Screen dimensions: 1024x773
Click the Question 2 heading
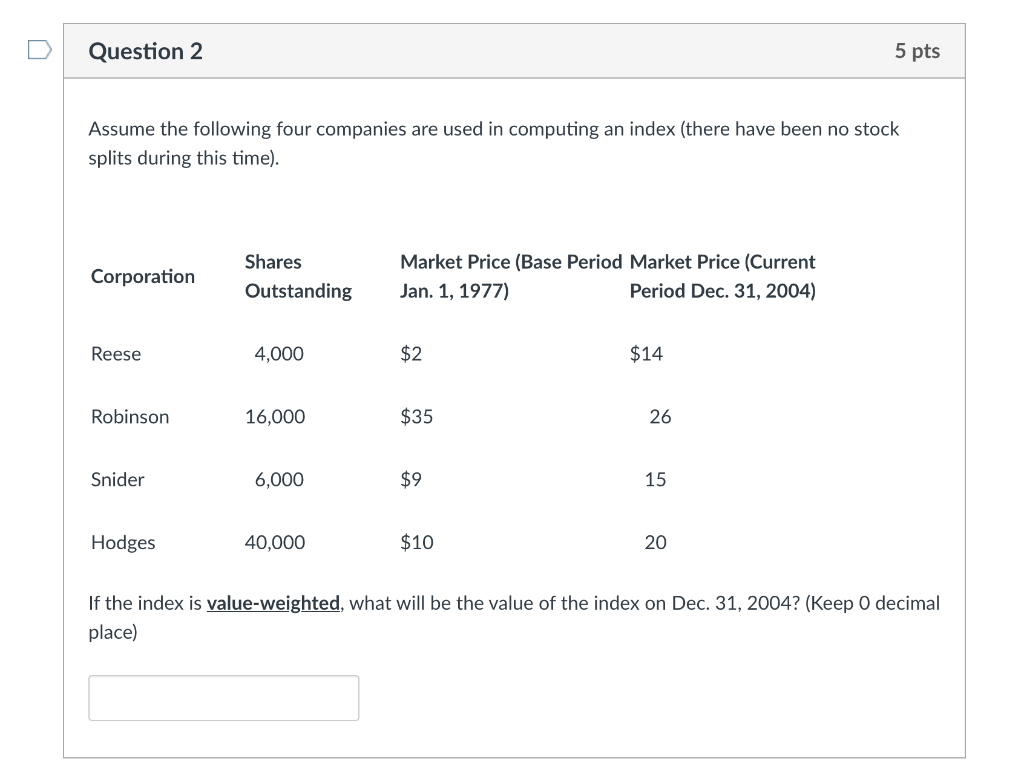point(146,51)
